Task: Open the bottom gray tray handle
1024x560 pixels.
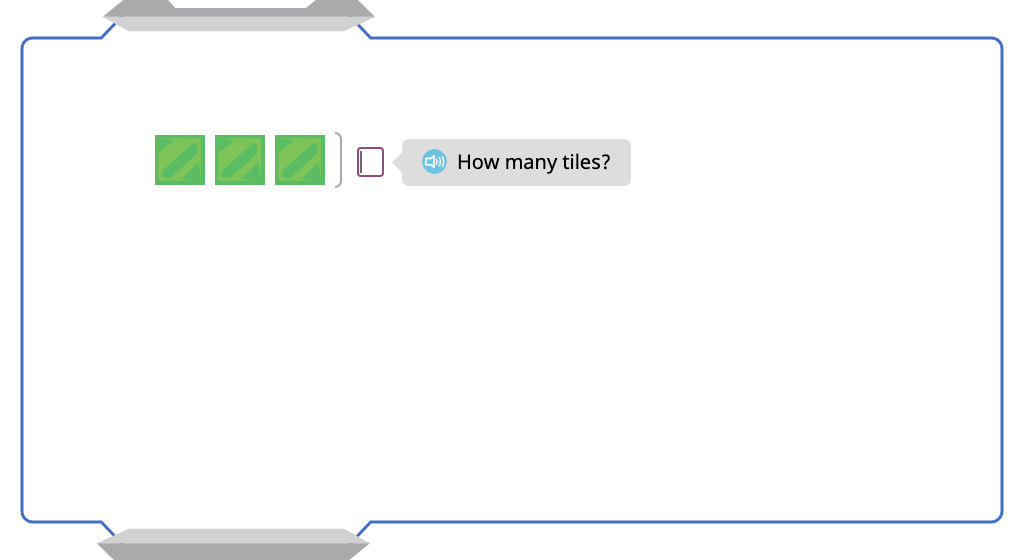Action: click(233, 544)
